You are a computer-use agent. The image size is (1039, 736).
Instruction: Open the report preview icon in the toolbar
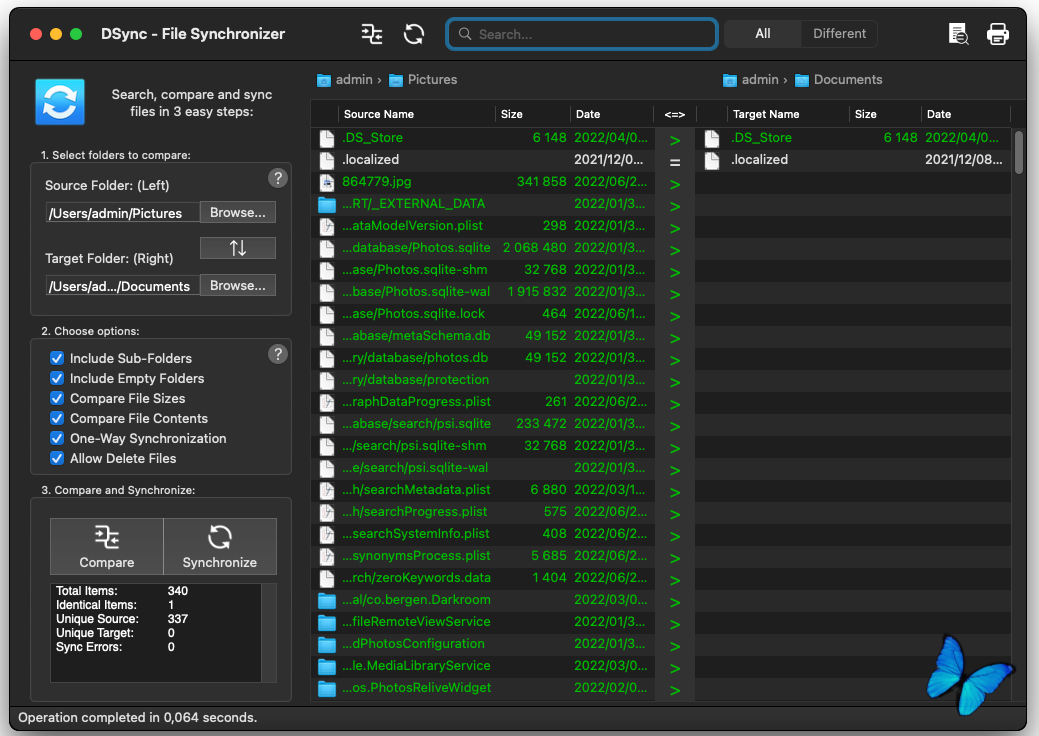click(x=958, y=34)
